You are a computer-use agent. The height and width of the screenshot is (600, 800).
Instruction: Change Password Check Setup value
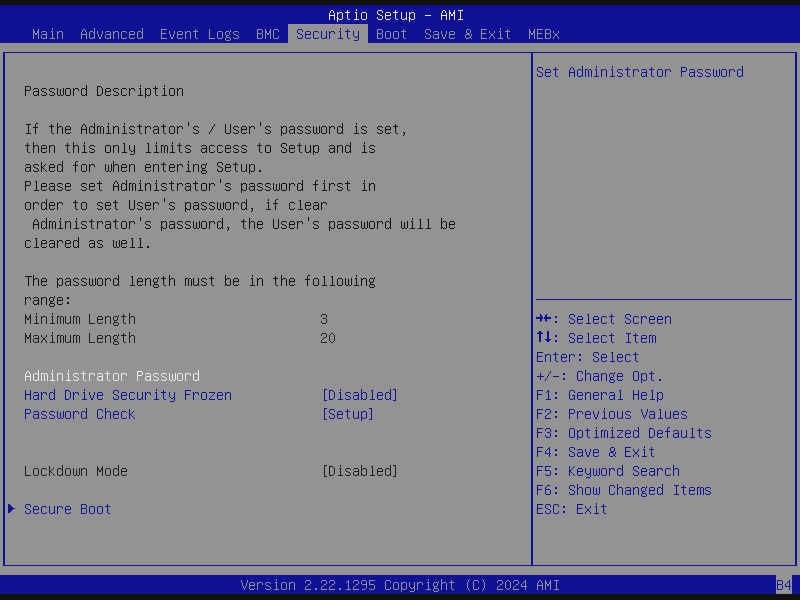(347, 414)
